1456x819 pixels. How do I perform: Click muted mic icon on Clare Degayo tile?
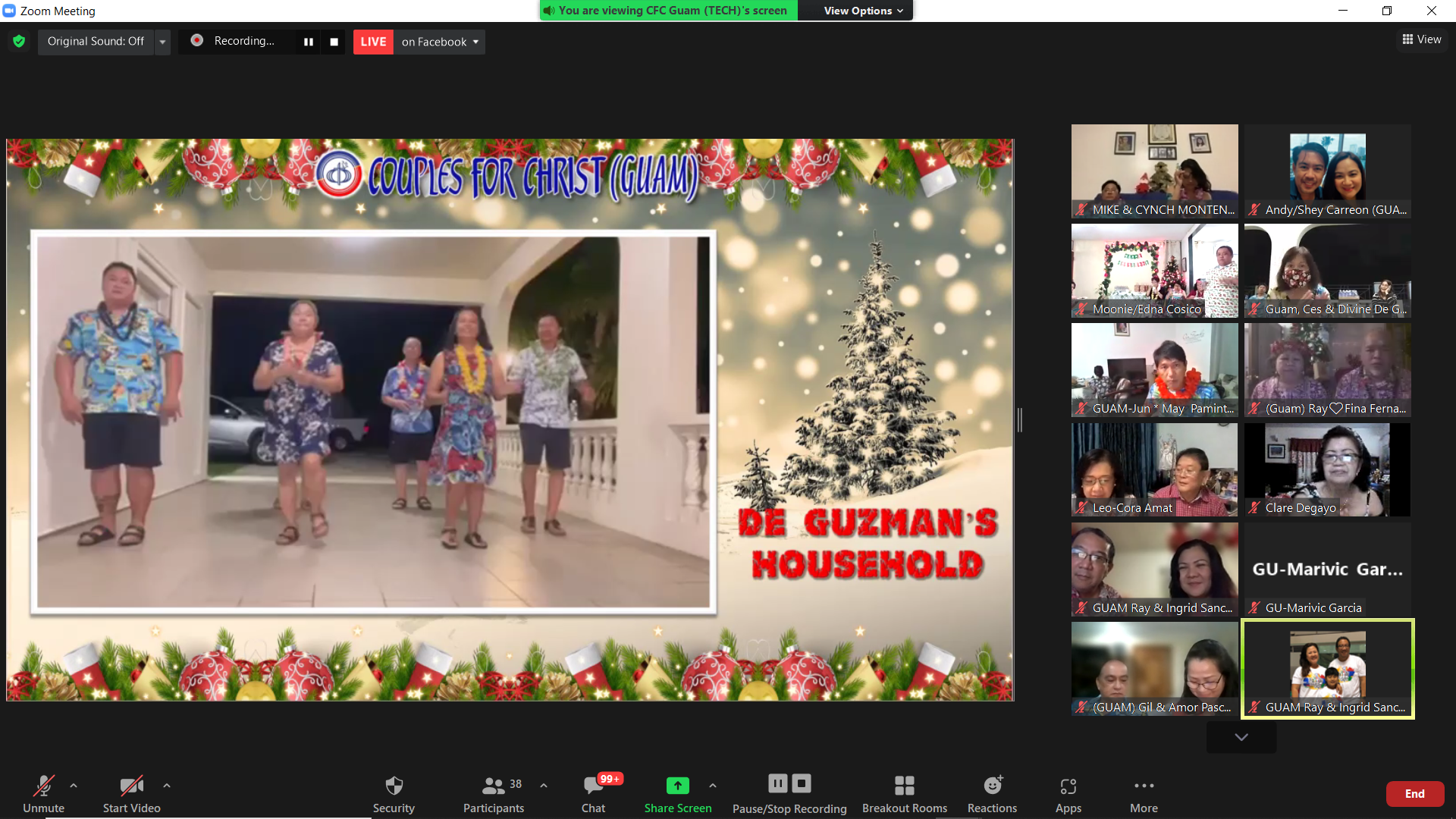coord(1254,508)
